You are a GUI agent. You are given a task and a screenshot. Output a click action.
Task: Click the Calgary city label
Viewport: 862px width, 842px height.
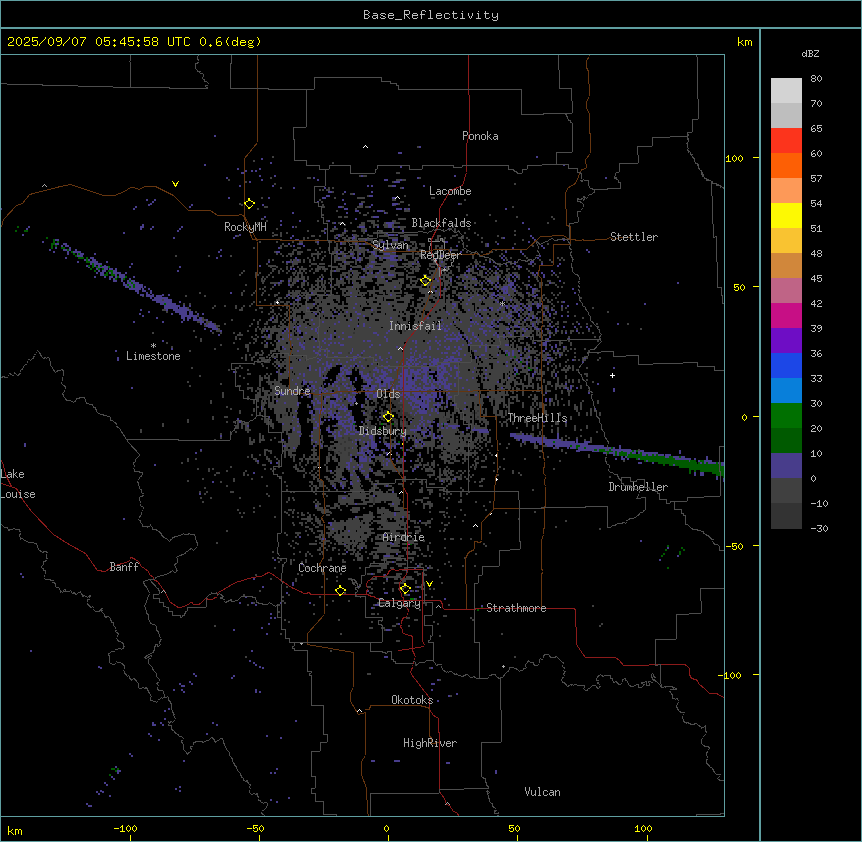pyautogui.click(x=399, y=603)
